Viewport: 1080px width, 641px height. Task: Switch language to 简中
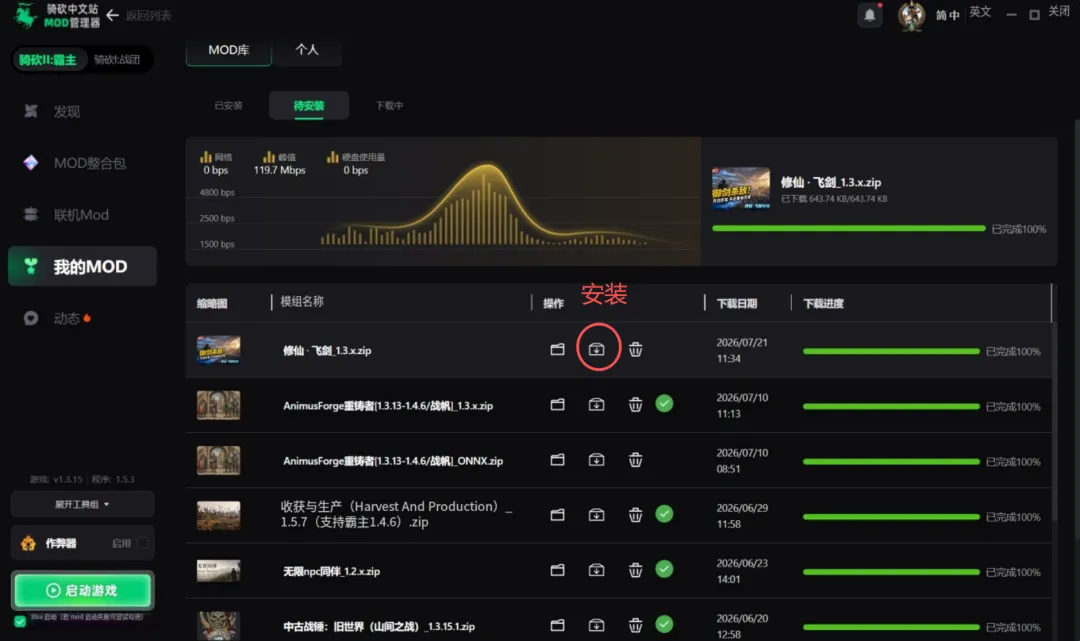click(947, 15)
